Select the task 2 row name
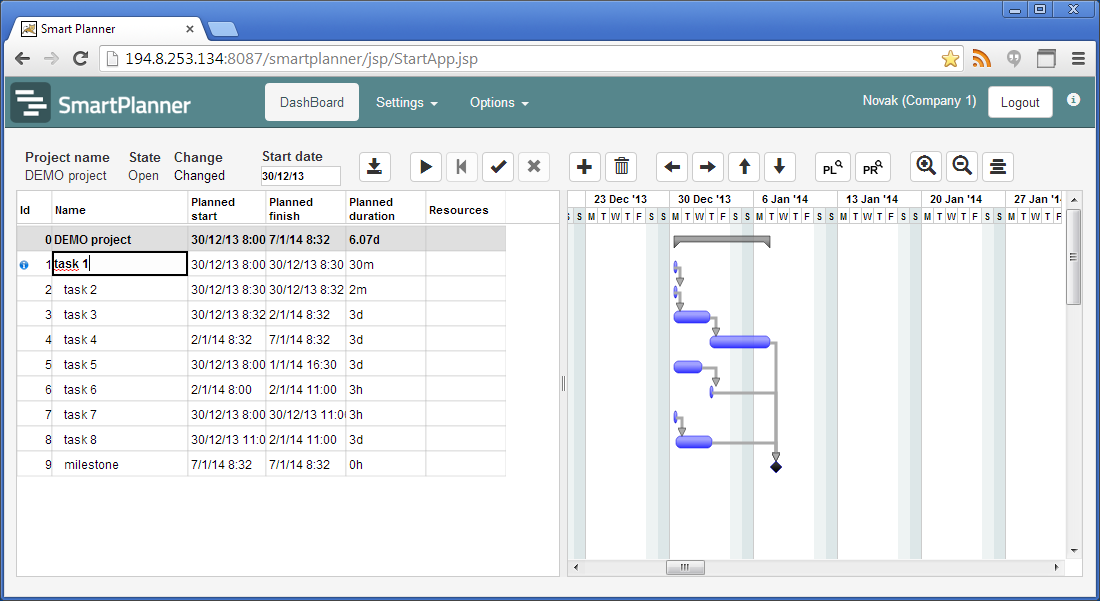 (x=80, y=290)
